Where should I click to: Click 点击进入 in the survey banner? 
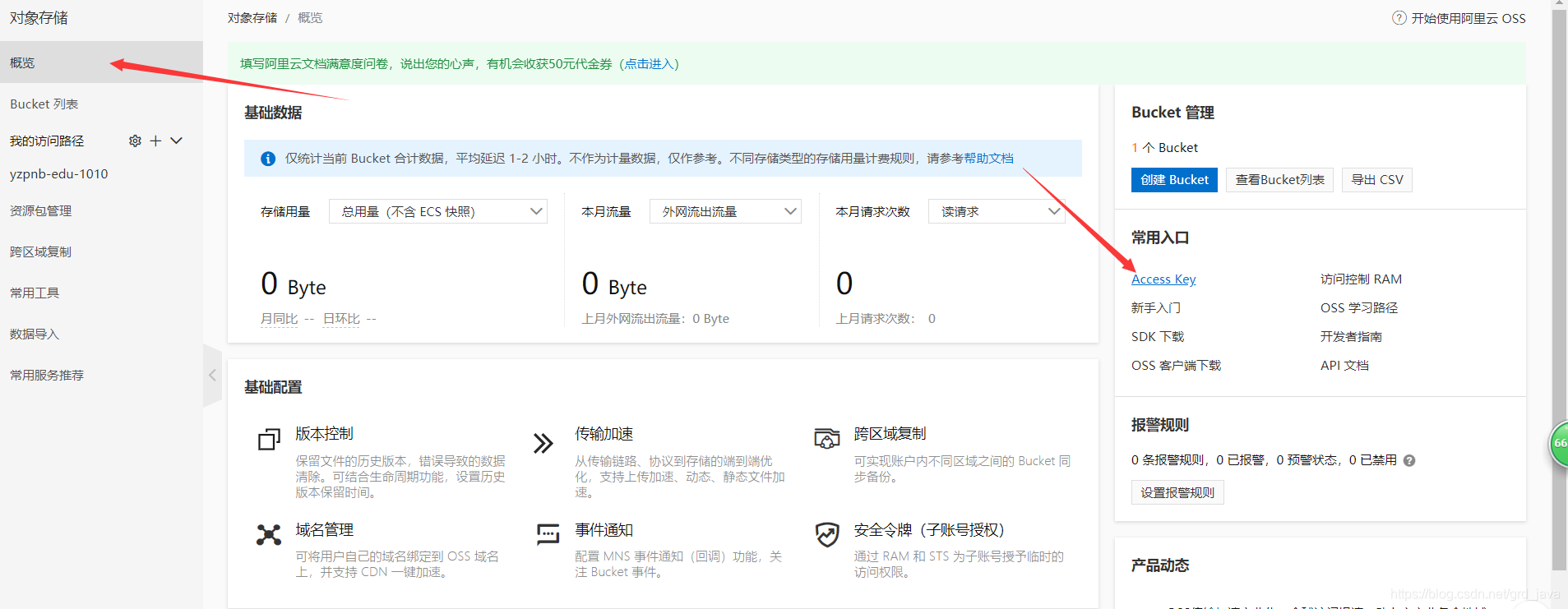(648, 64)
